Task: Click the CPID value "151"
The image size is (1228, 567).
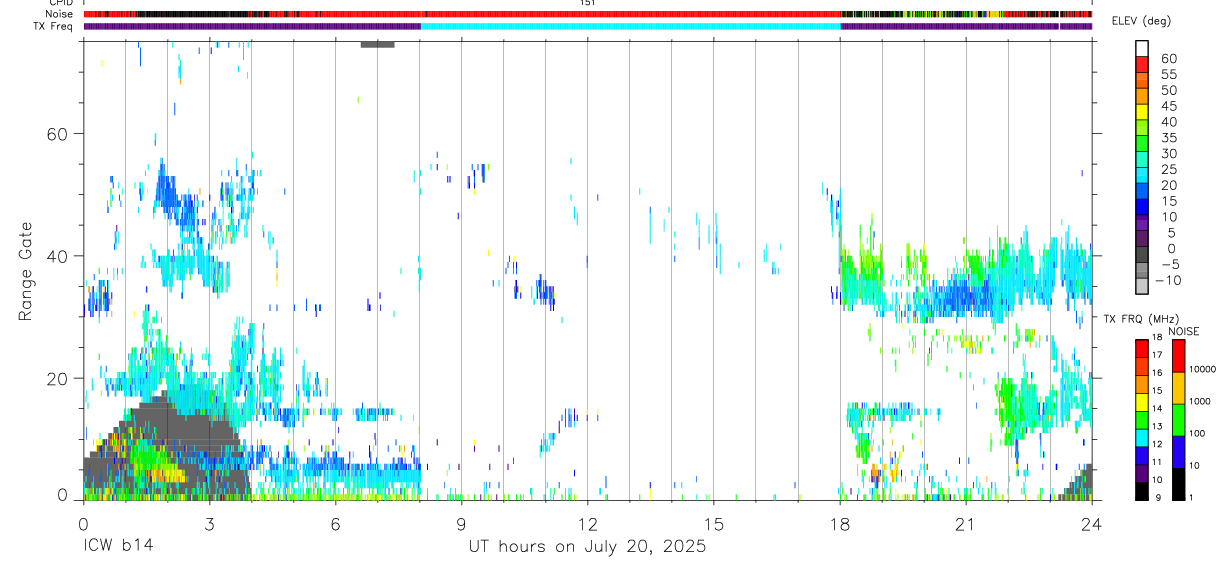Action: (x=587, y=3)
